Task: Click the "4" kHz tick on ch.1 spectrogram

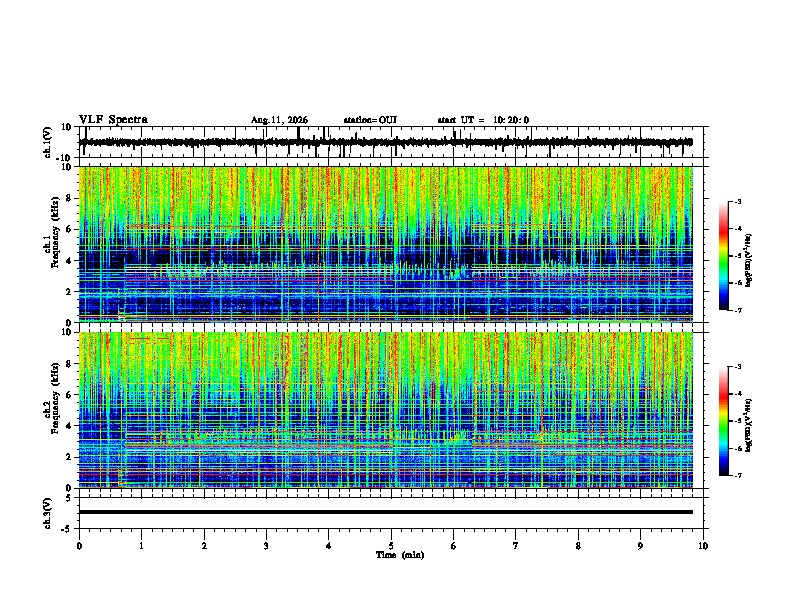Action: pyautogui.click(x=69, y=261)
